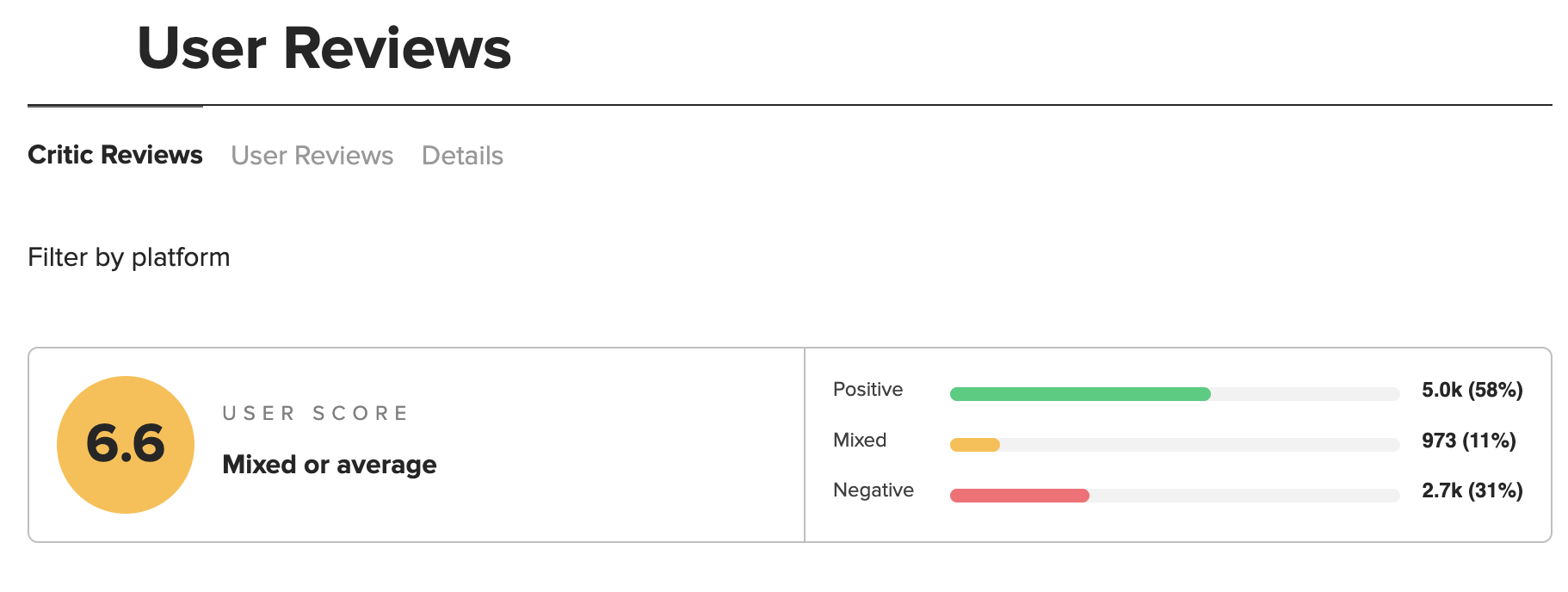This screenshot has width=1568, height=592.
Task: Switch to the Critic Reviews tab
Action: 115,155
